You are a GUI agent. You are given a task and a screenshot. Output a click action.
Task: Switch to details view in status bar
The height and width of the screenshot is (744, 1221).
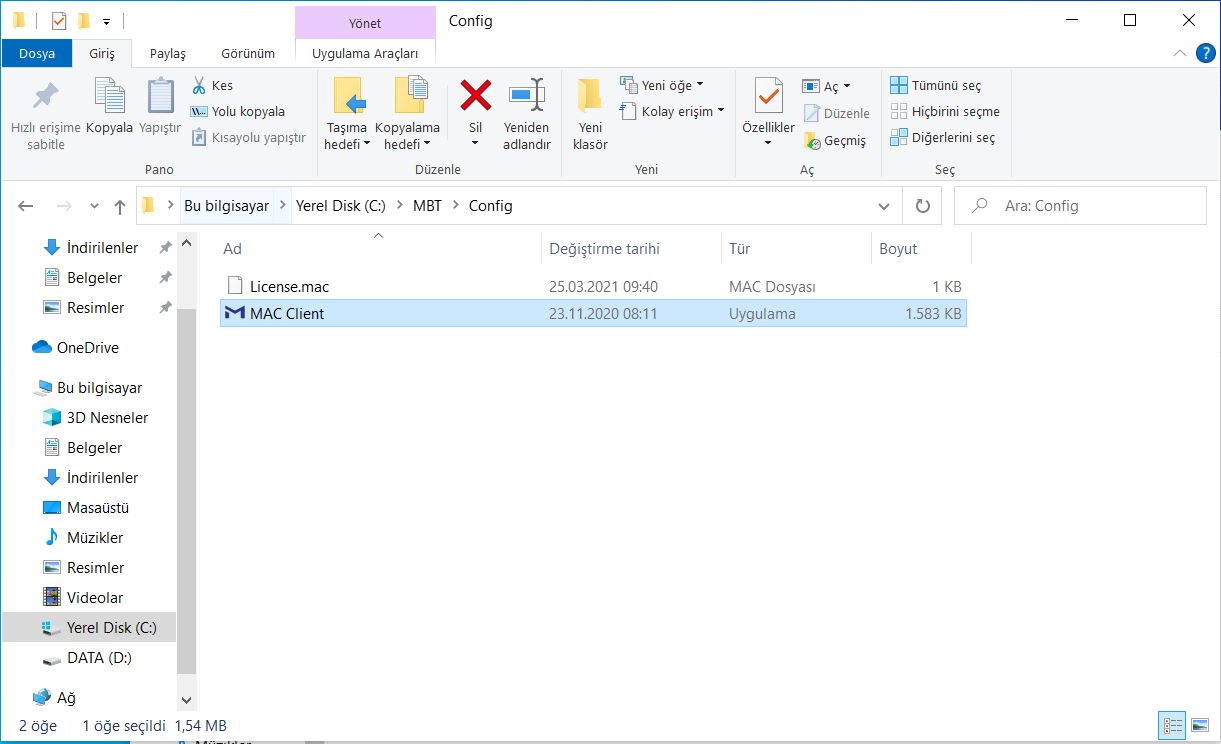1172,726
